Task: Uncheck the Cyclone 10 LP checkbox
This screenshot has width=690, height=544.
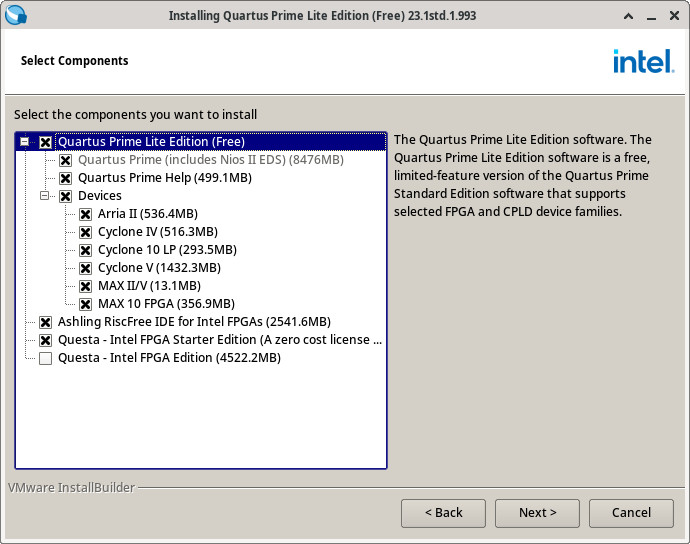Action: coord(85,250)
